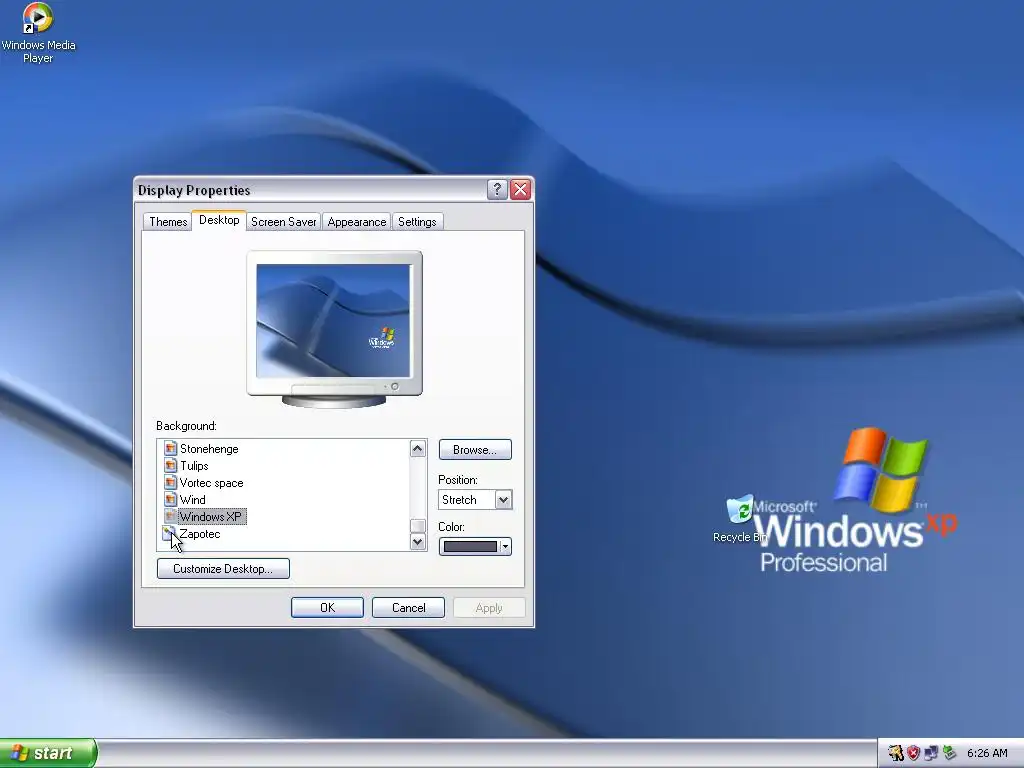Click the Vortec space wallpaper icon

170,483
